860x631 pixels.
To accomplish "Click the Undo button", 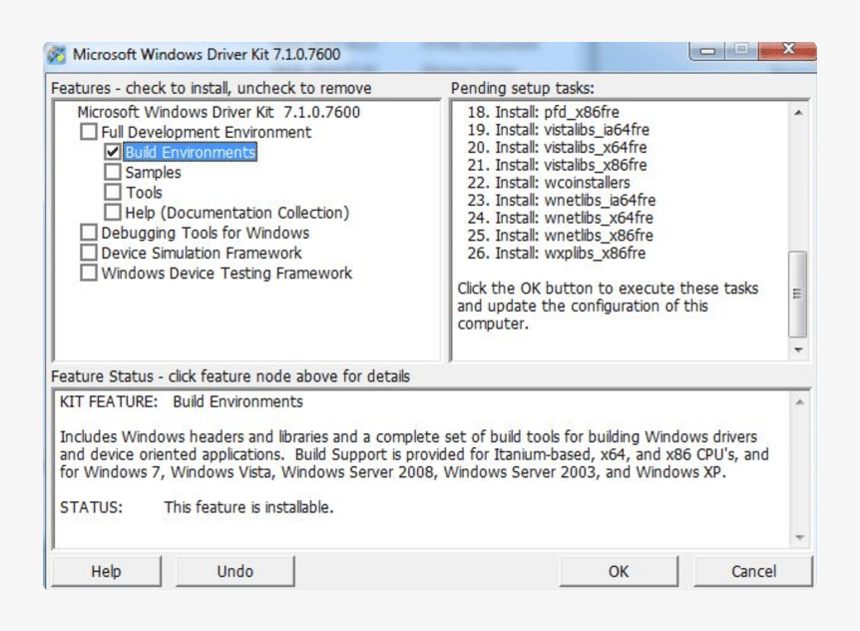I will pyautogui.click(x=235, y=571).
